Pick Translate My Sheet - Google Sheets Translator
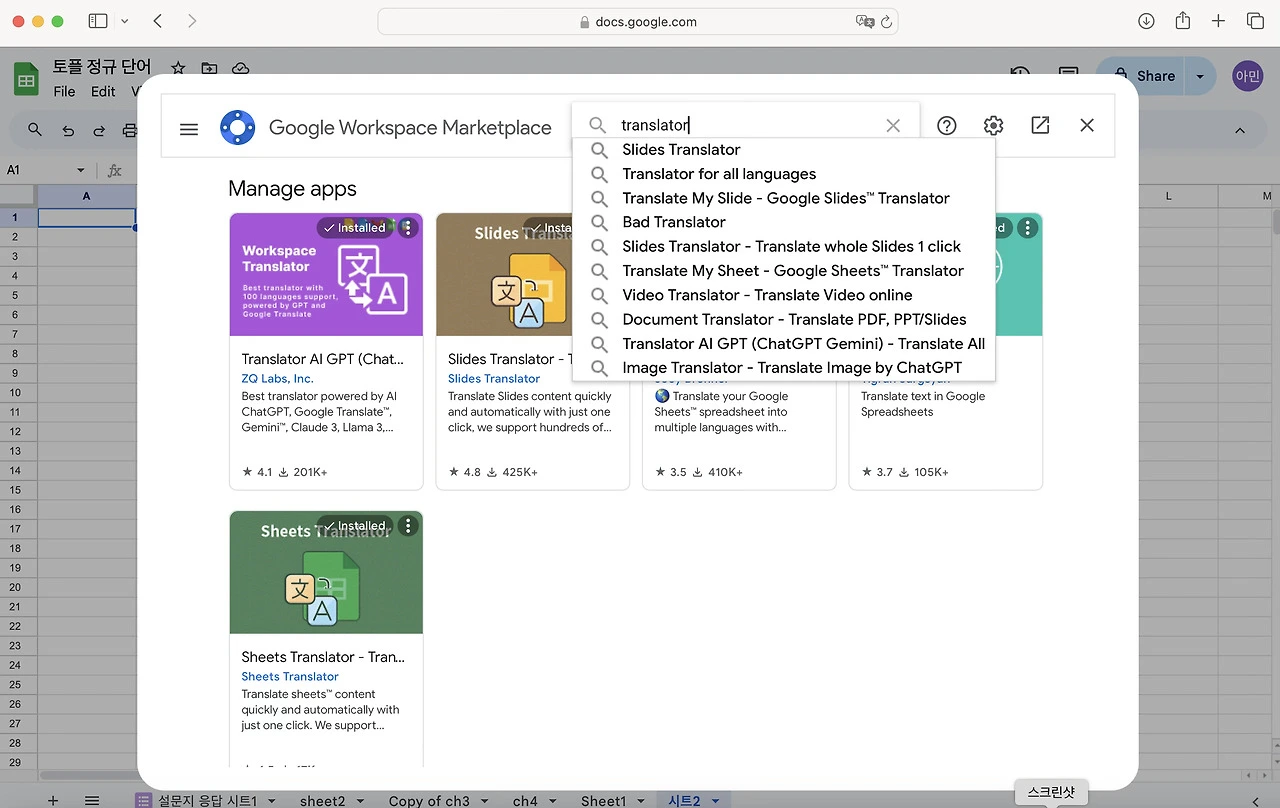 pyautogui.click(x=784, y=271)
